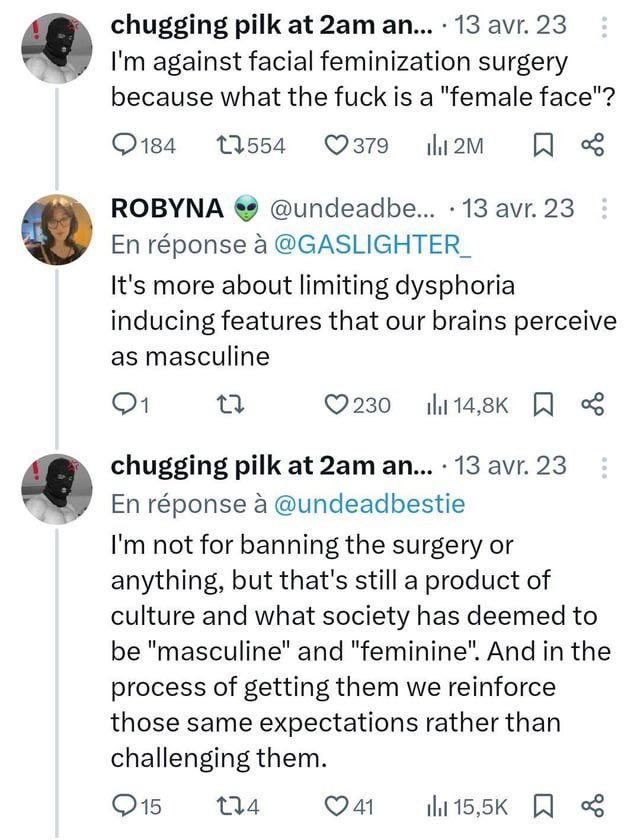
Task: Share the first tweet with 2M views
Action: click(592, 146)
